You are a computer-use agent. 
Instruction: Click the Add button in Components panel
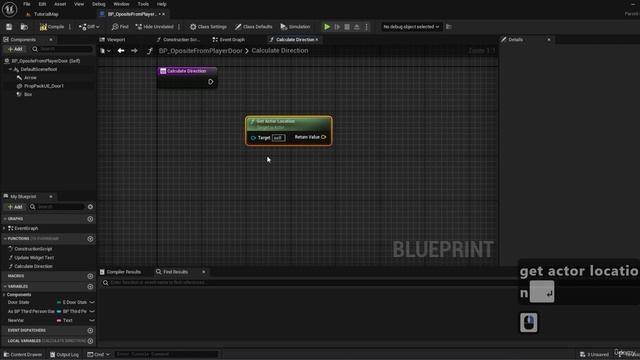(x=15, y=49)
